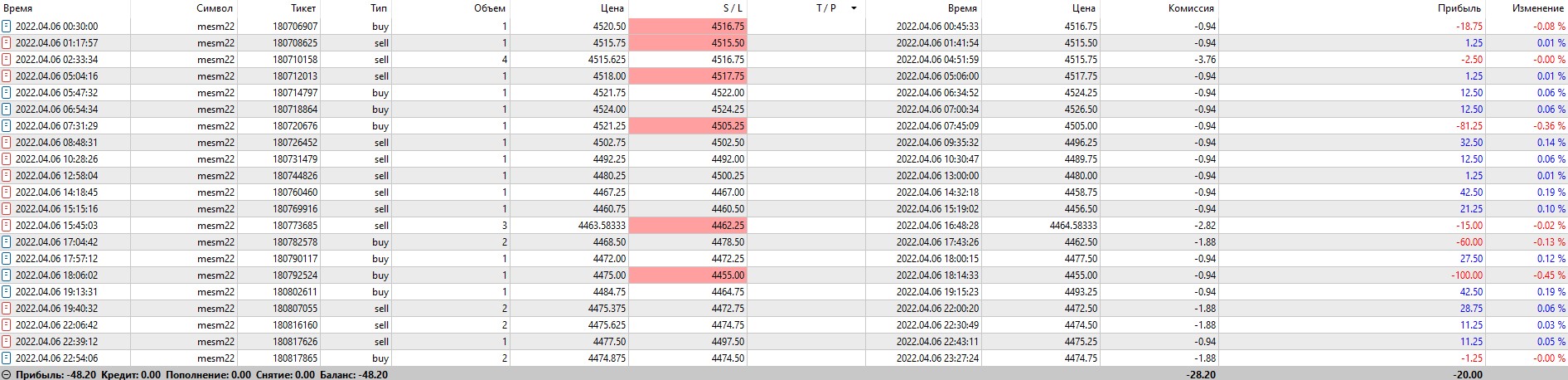
Task: Click the buy deal icon for ticket 180706907
Action: pos(7,27)
